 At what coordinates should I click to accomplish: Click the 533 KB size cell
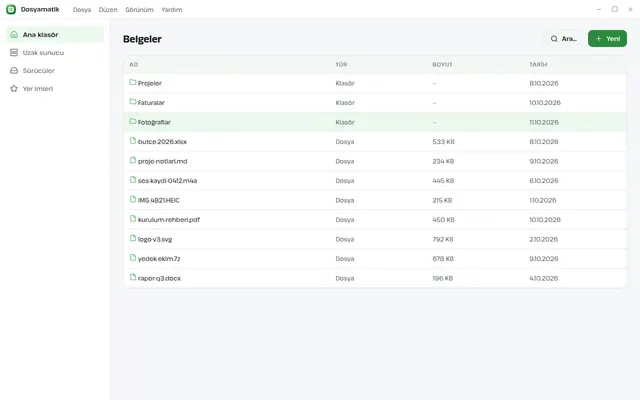tap(443, 142)
